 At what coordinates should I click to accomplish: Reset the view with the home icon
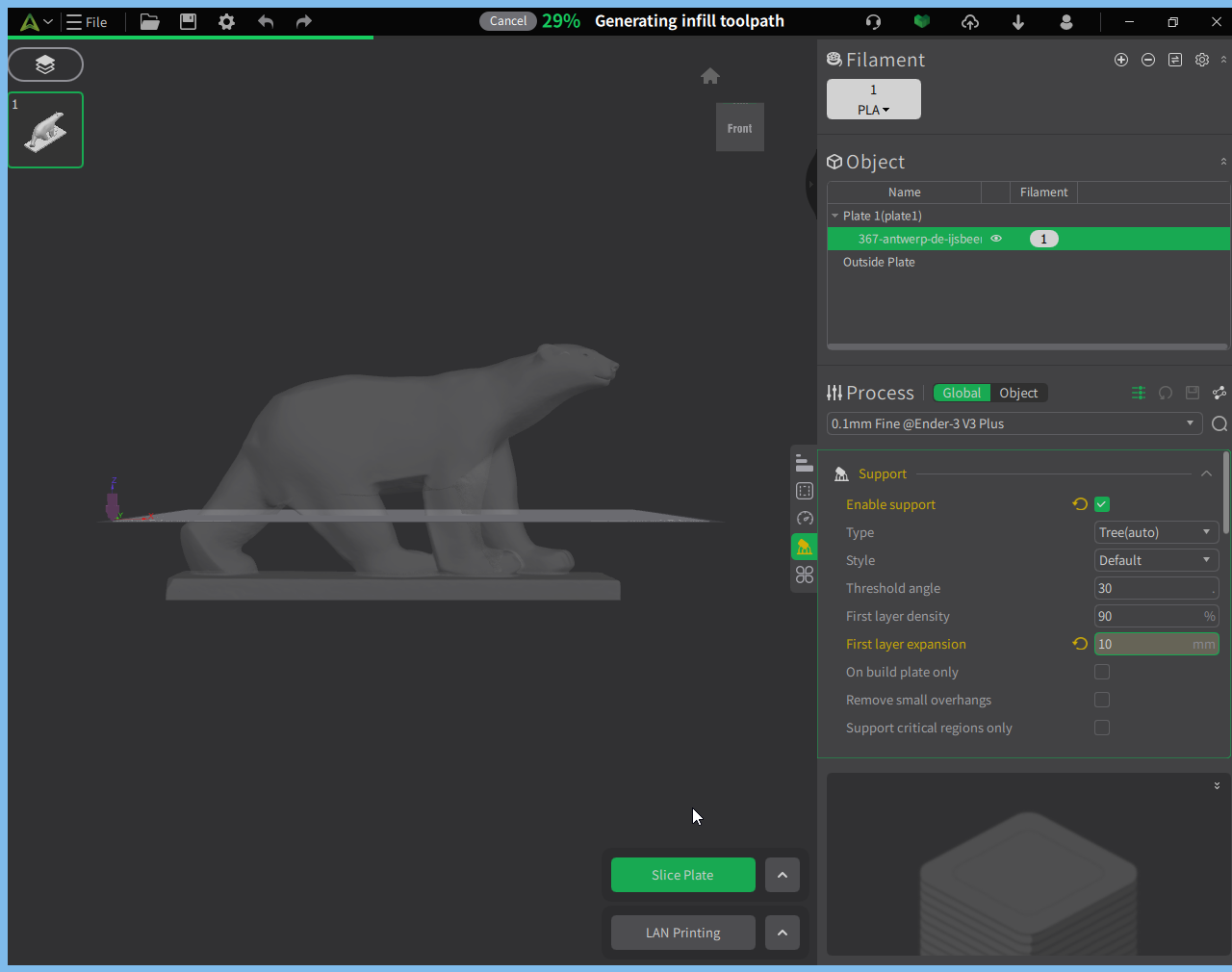pos(710,76)
